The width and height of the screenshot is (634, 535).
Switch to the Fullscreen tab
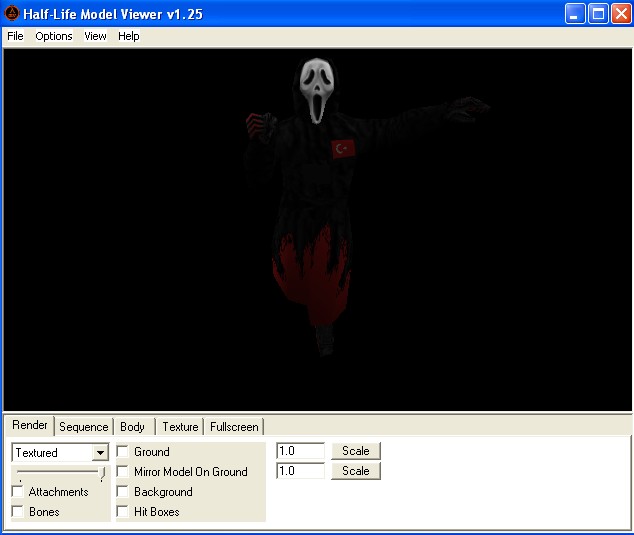pyautogui.click(x=234, y=427)
